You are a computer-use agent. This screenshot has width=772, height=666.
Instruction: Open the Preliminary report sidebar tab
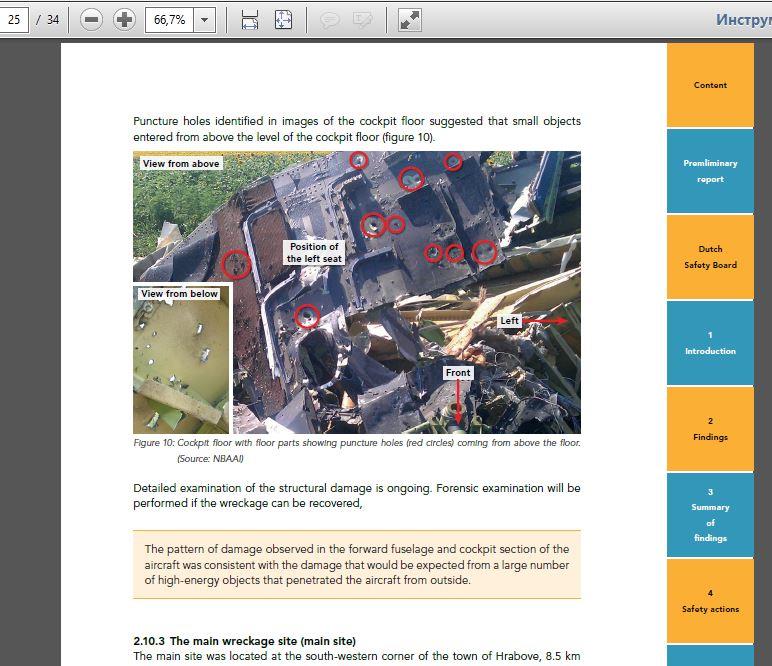[710, 171]
